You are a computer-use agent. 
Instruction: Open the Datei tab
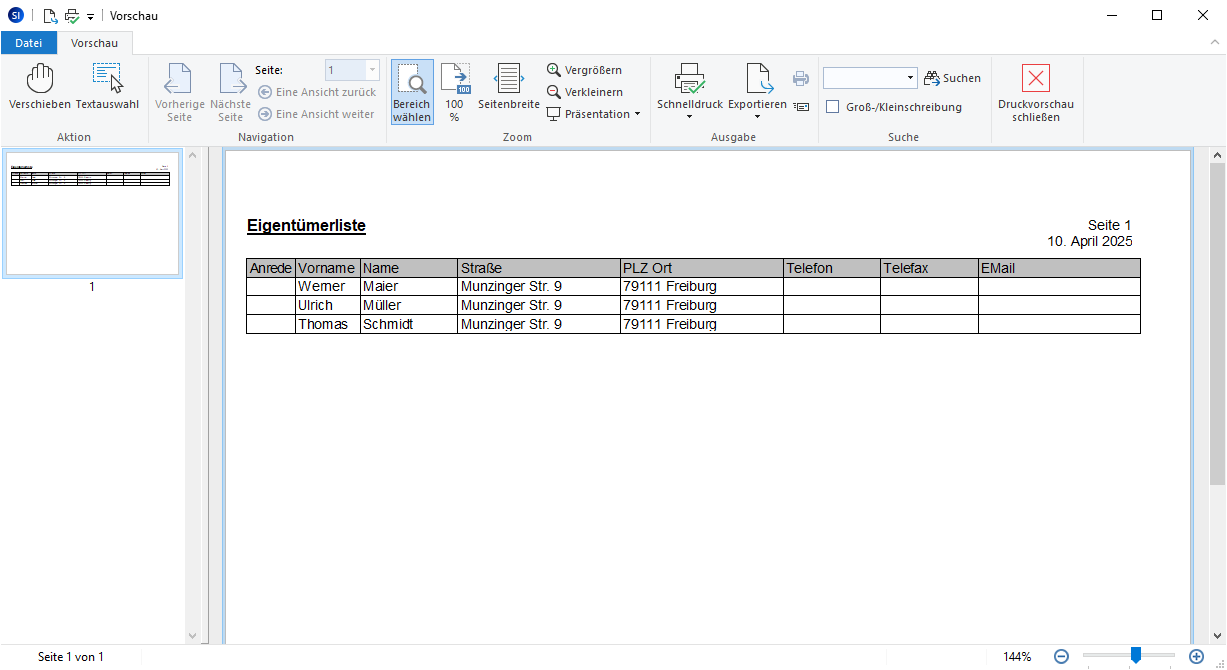[x=29, y=43]
